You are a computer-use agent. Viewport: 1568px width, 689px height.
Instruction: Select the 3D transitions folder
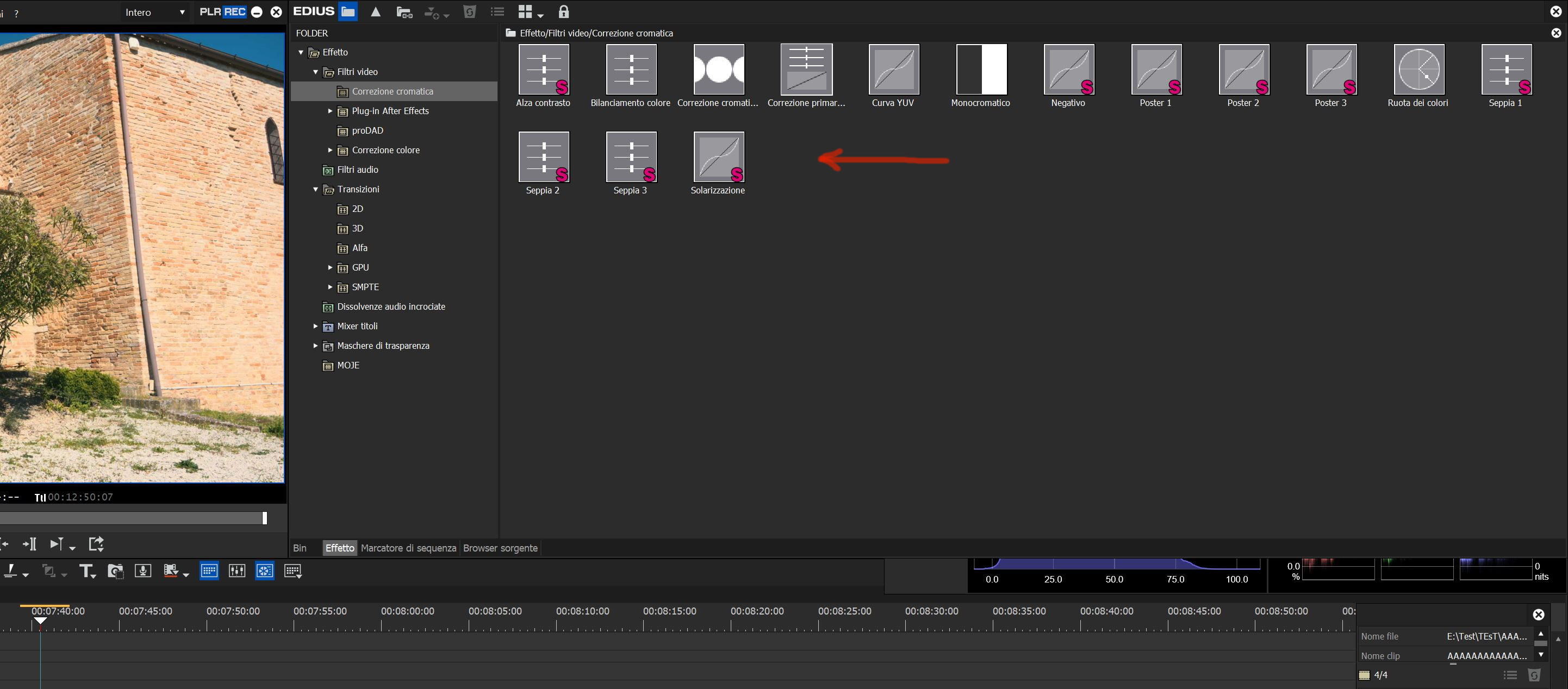357,228
